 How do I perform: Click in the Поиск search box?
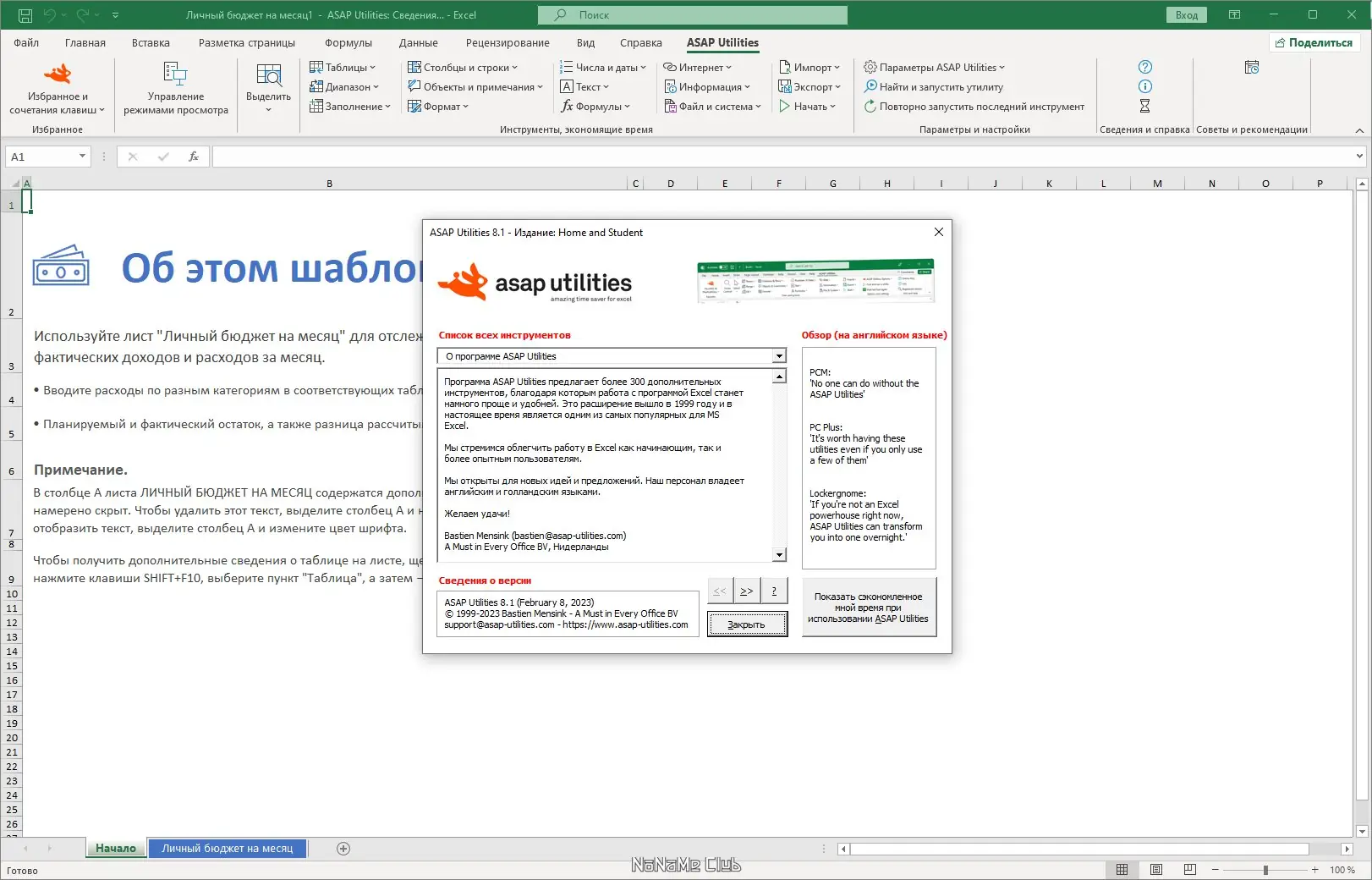point(693,15)
